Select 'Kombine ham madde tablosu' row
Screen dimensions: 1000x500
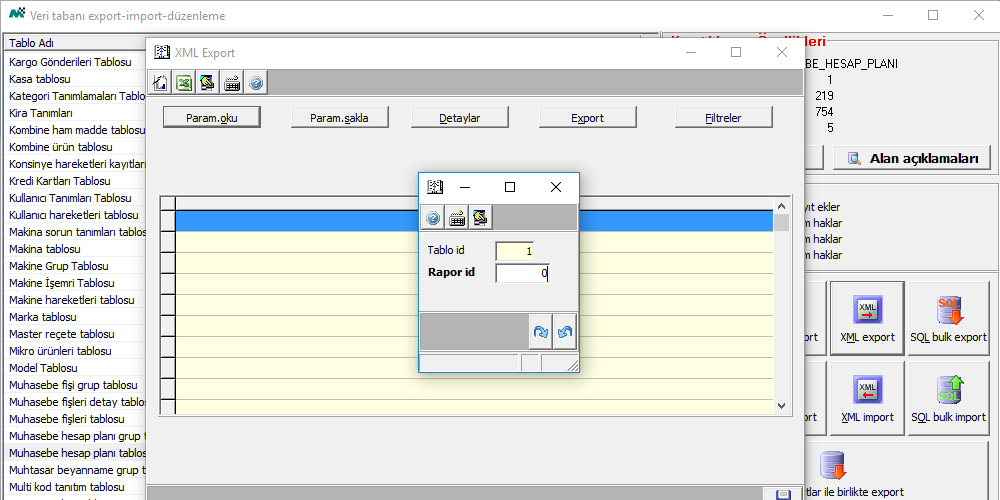coord(75,130)
